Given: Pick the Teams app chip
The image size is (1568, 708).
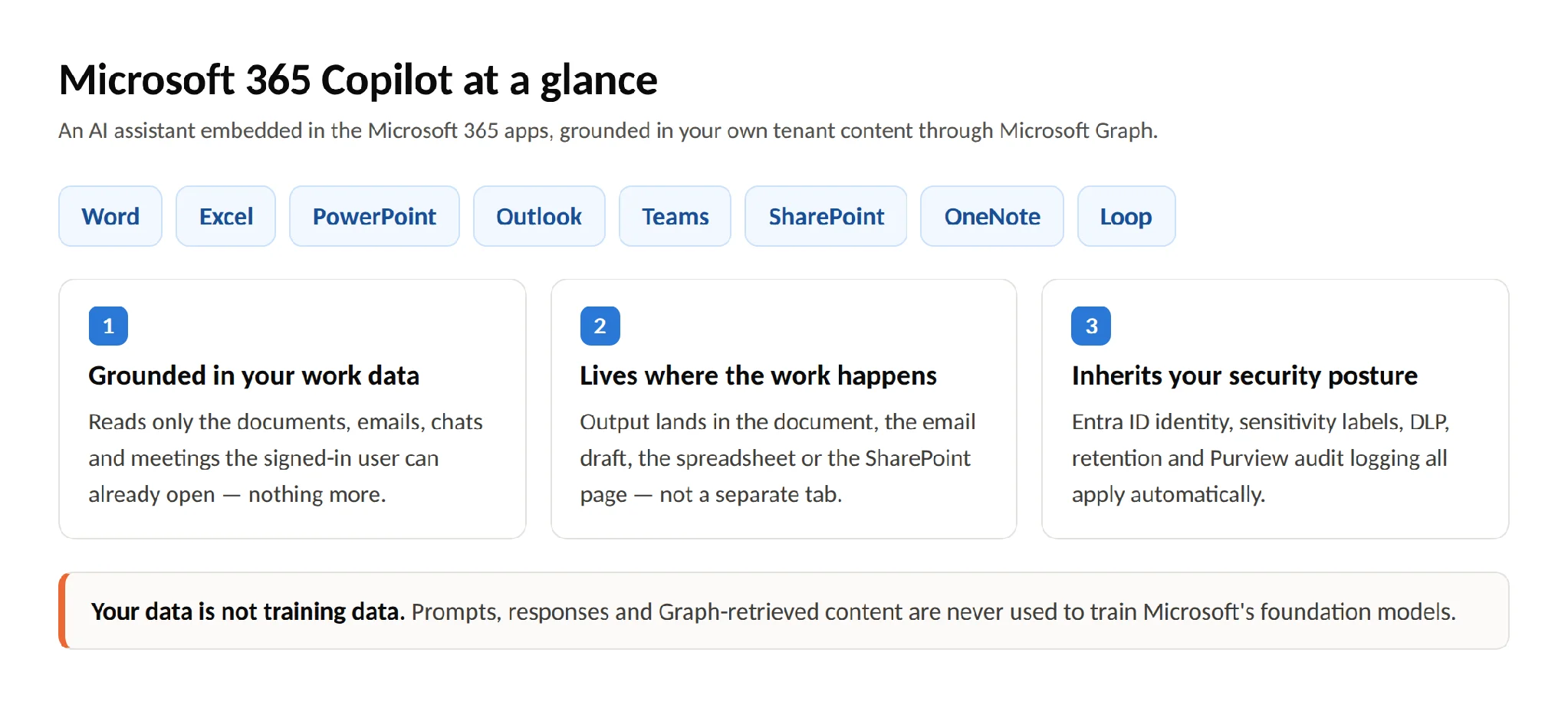Looking at the screenshot, I should click(x=675, y=216).
